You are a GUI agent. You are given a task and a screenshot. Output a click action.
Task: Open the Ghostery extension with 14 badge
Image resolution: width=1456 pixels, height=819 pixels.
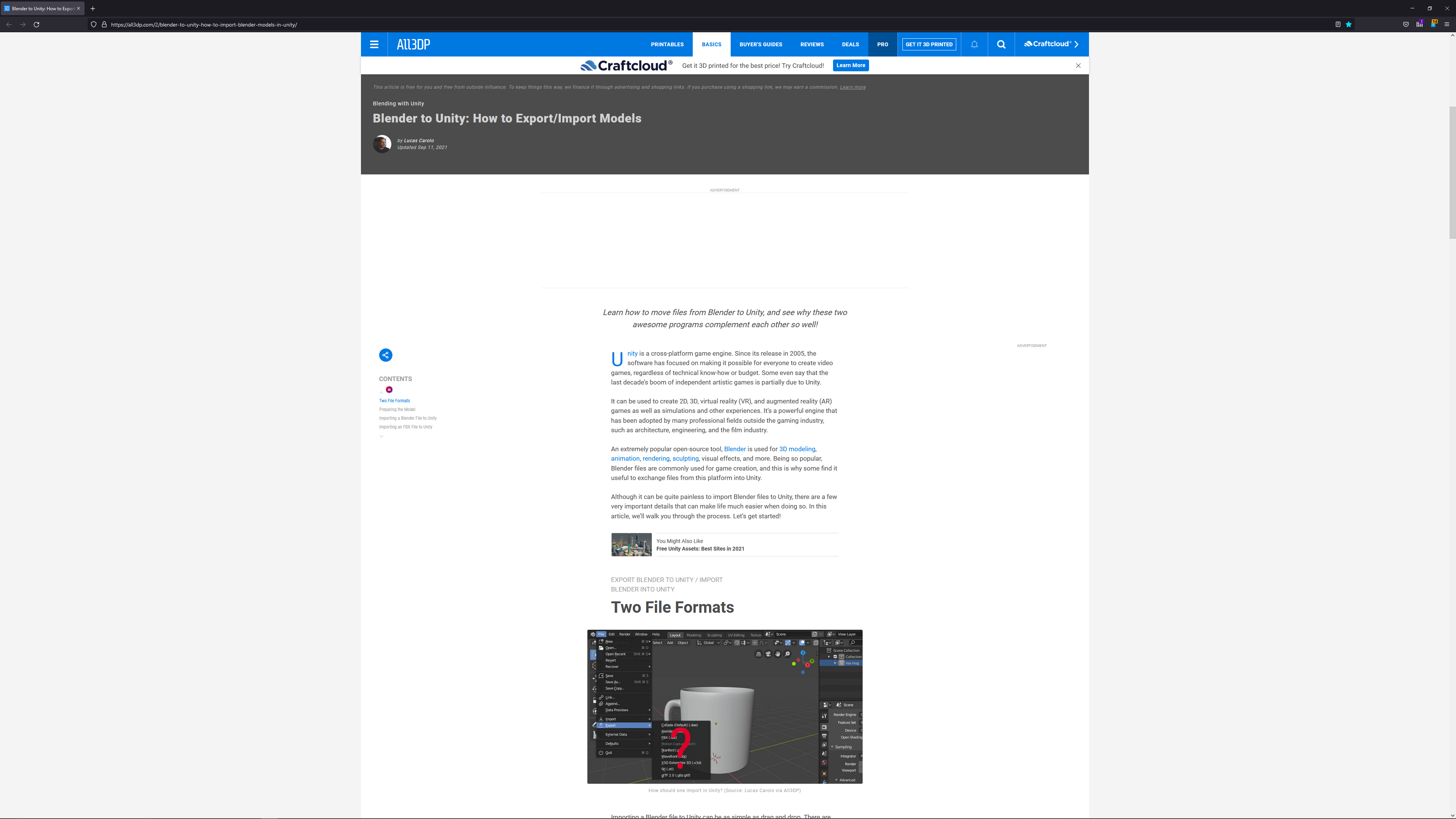pyautogui.click(x=1433, y=24)
